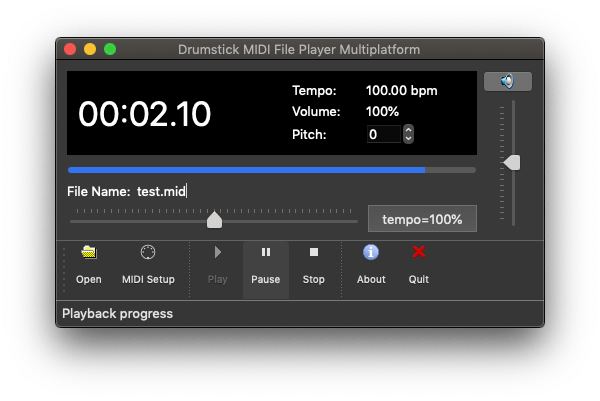Click the vertical volume slider handle
600x401 pixels.
click(x=512, y=162)
